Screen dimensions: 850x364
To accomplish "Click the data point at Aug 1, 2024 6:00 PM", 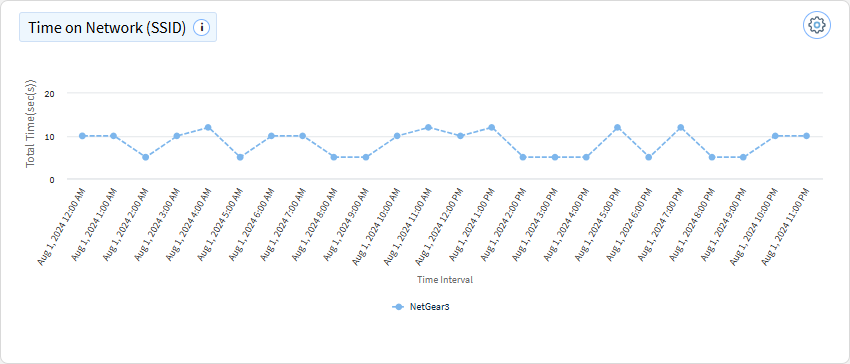I will click(649, 157).
